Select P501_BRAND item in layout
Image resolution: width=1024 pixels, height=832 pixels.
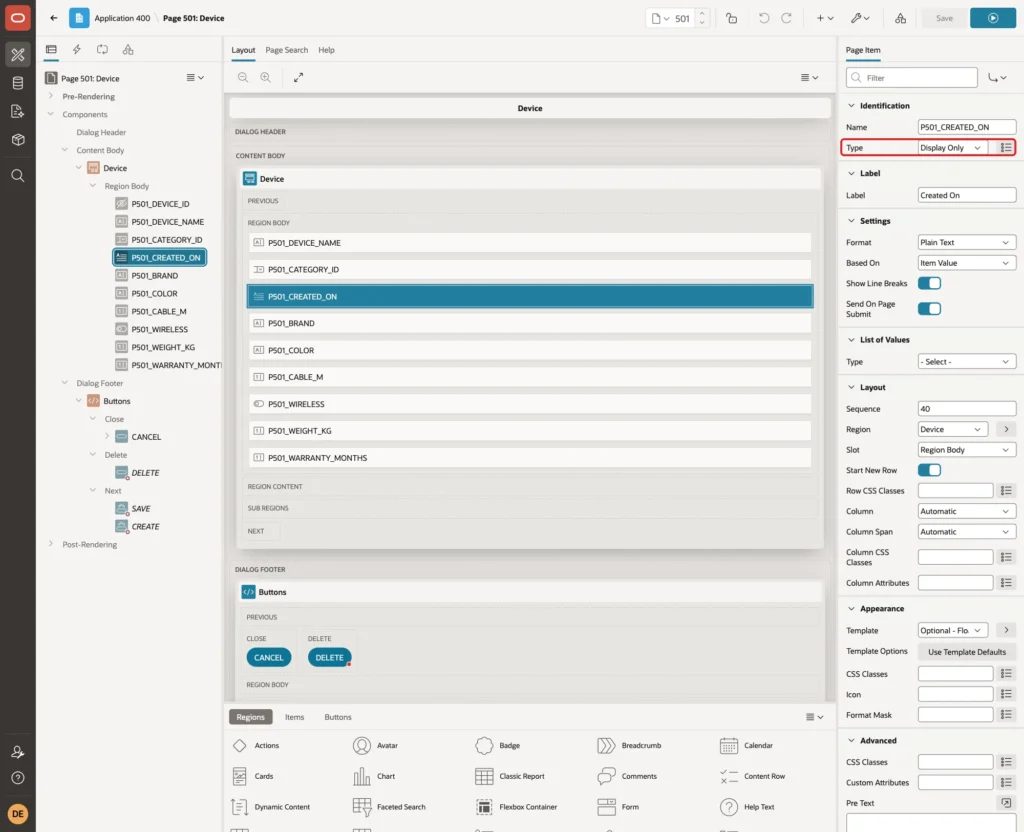(x=530, y=323)
